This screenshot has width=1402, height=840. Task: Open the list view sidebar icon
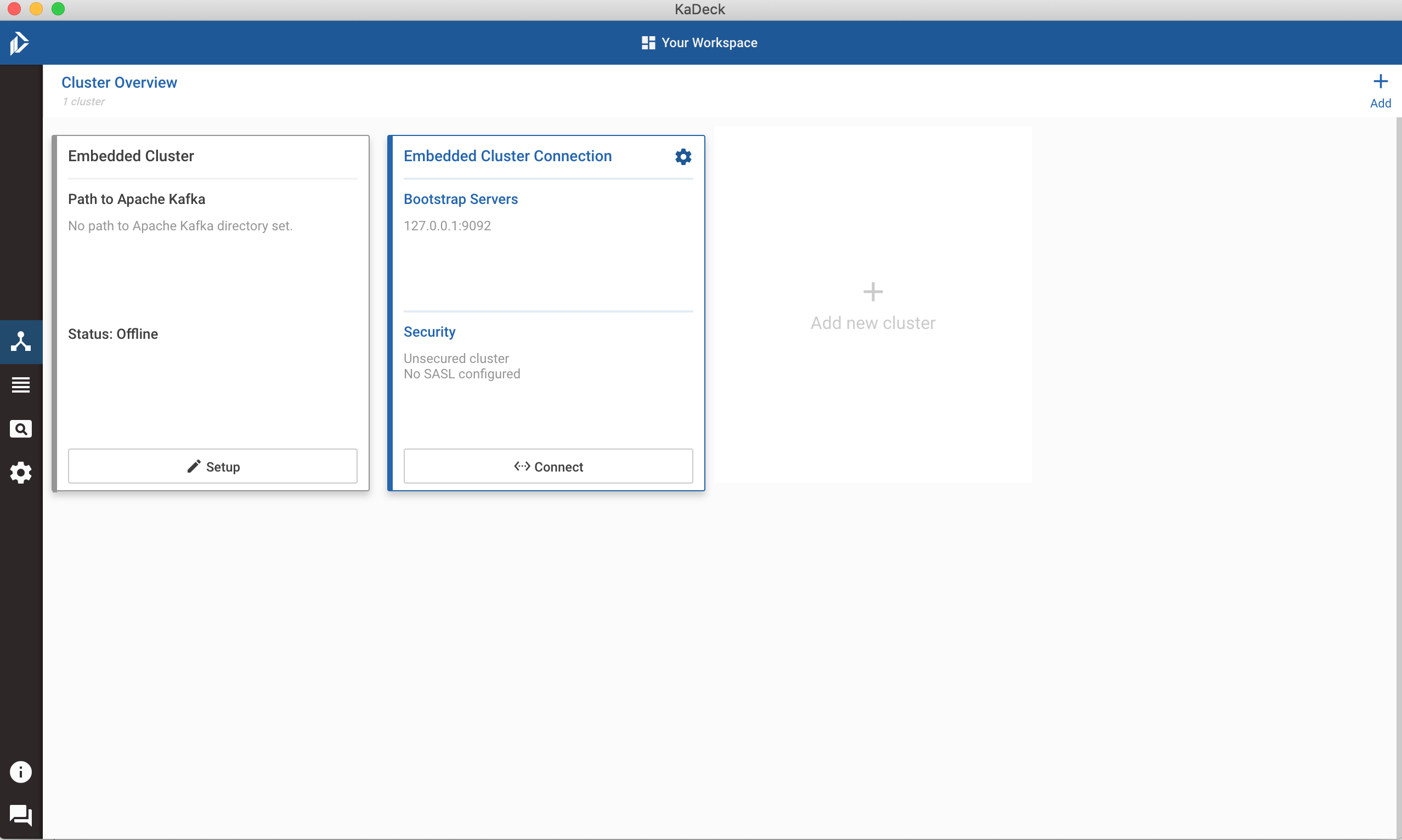(x=21, y=385)
